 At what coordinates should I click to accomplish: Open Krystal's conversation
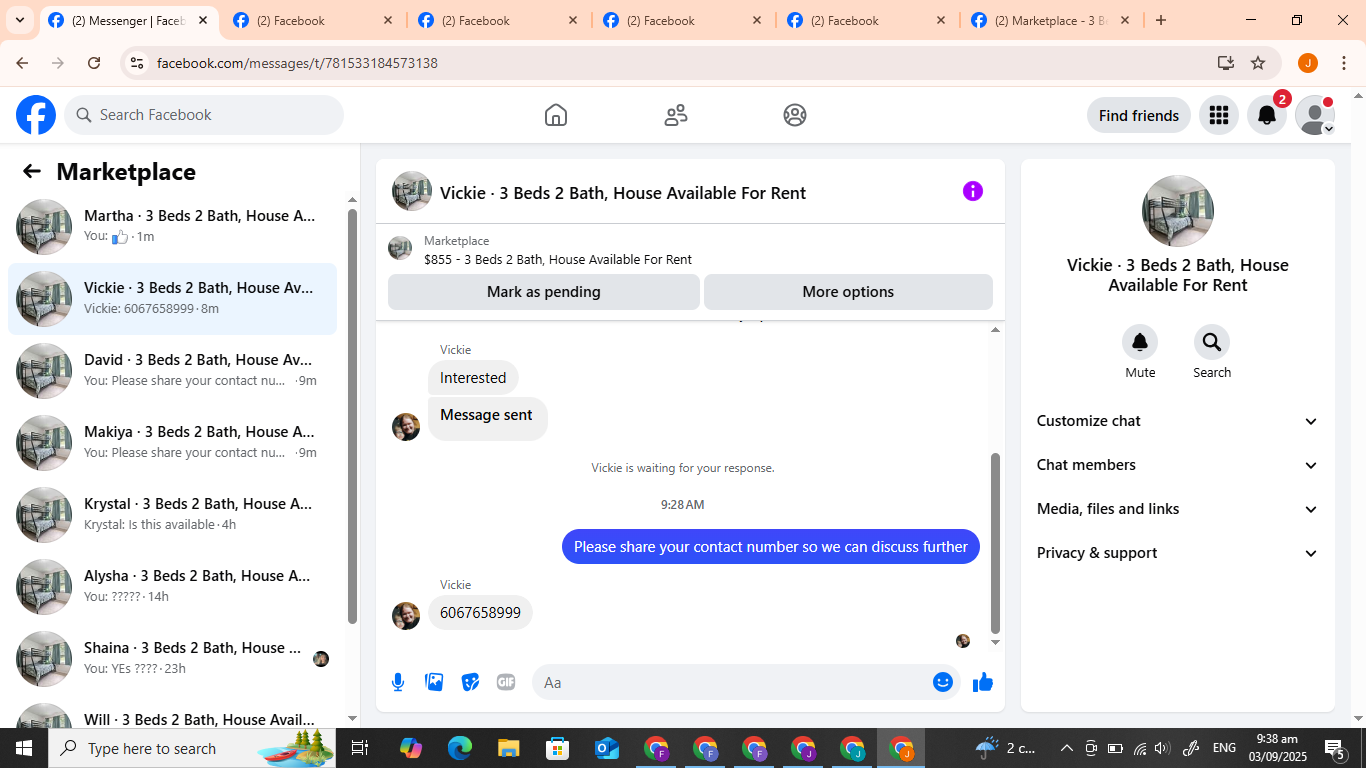pos(172,515)
